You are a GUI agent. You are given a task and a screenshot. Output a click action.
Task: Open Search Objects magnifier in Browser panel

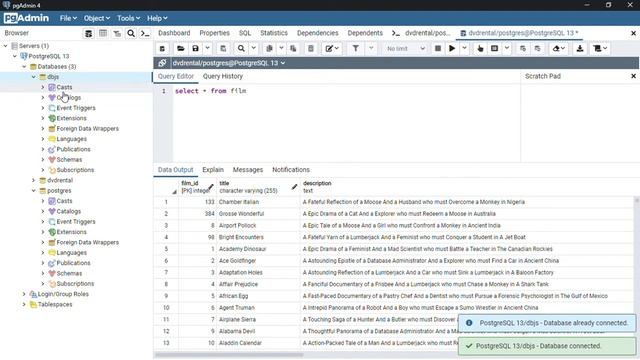point(131,33)
